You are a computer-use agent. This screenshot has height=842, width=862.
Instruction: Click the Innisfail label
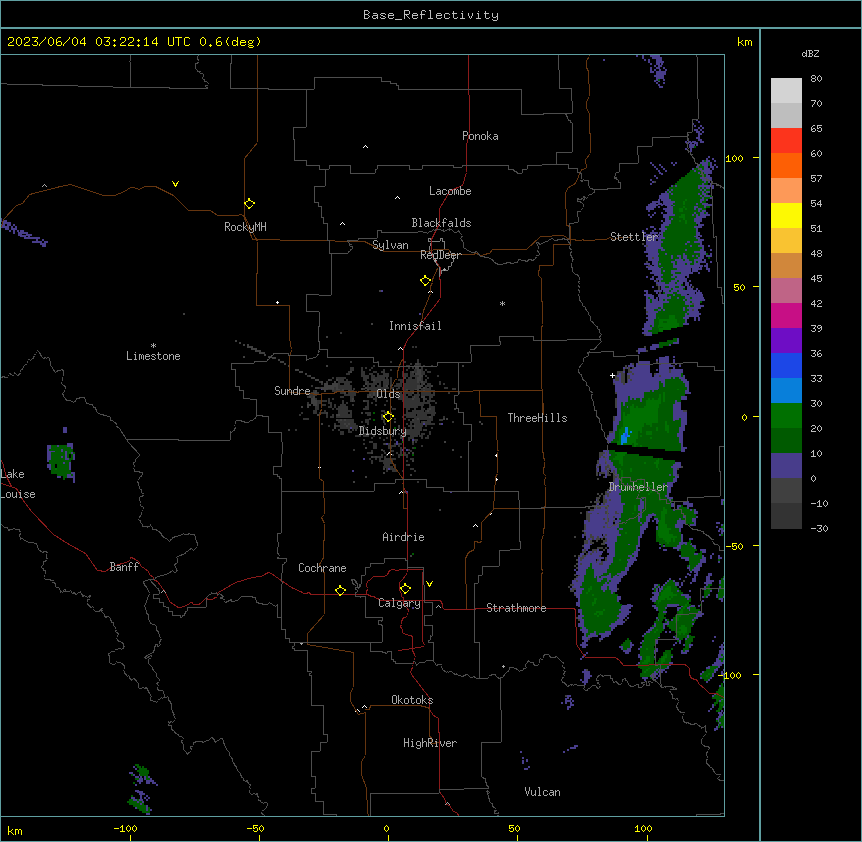415,326
